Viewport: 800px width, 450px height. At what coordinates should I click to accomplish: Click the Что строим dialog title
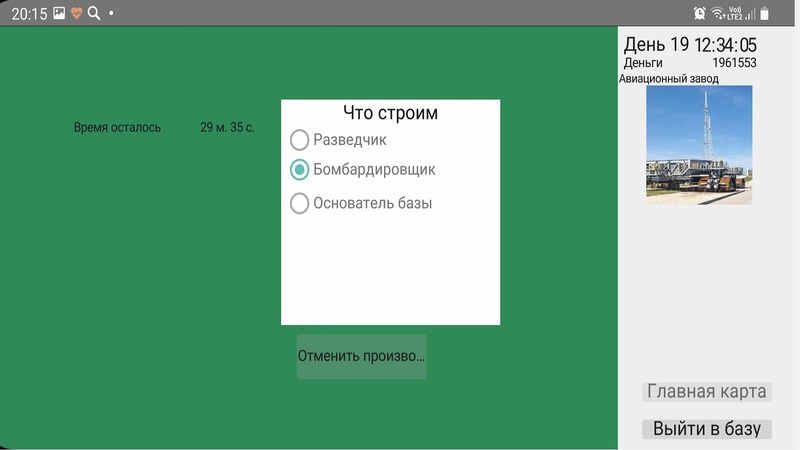pos(390,113)
